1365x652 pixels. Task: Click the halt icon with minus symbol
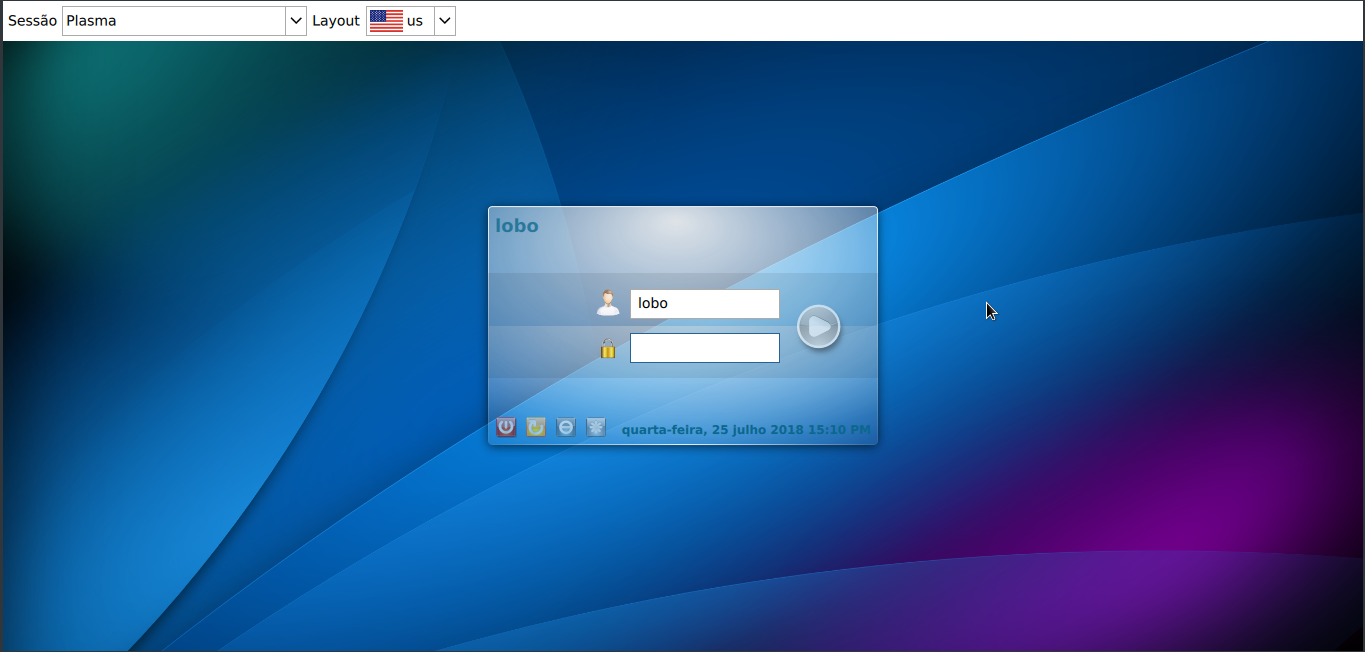tap(566, 427)
